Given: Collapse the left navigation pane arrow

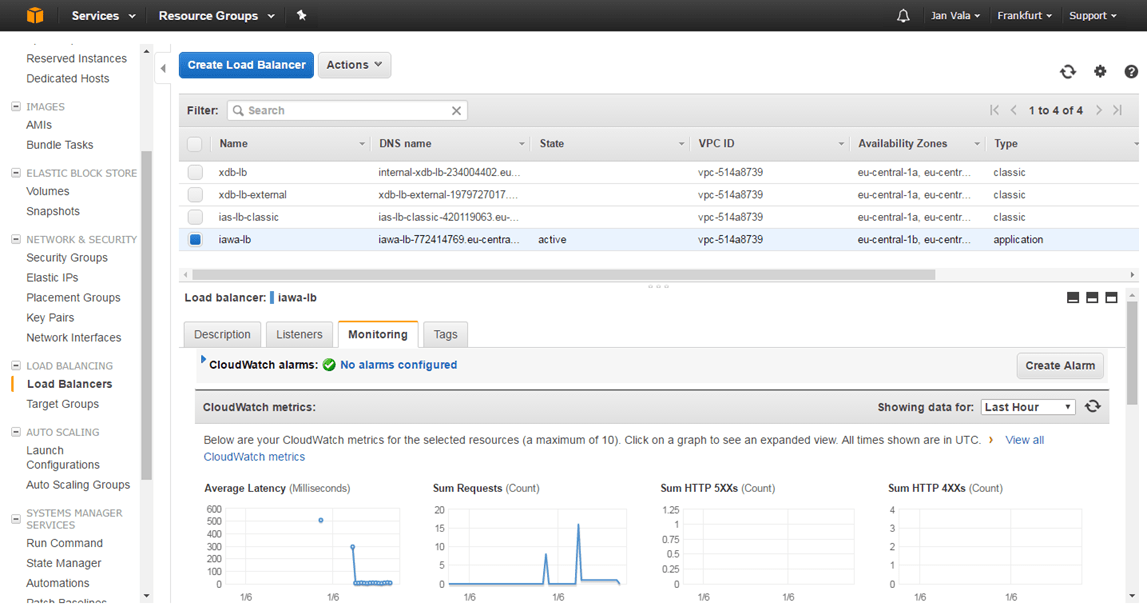Looking at the screenshot, I should tap(163, 68).
